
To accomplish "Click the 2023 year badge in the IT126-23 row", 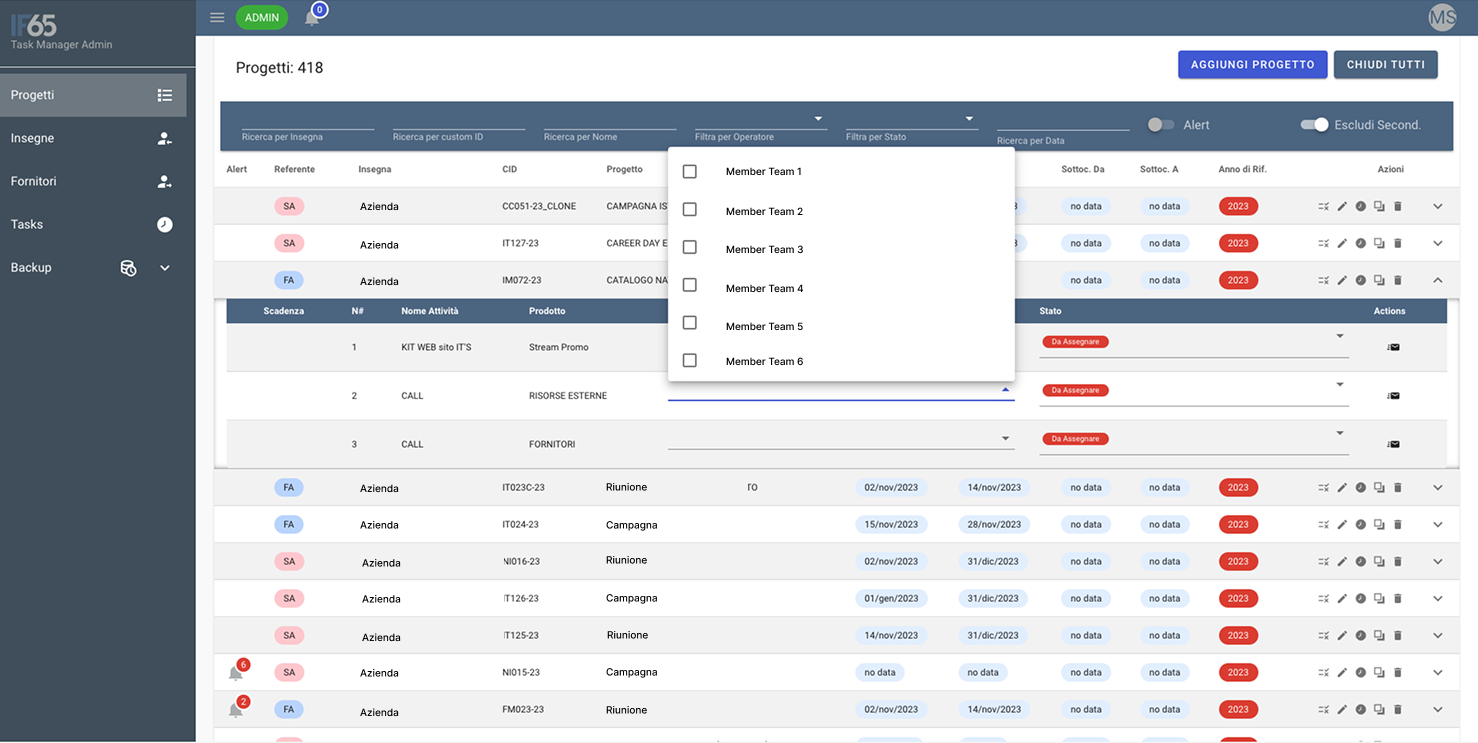I will 1238,598.
